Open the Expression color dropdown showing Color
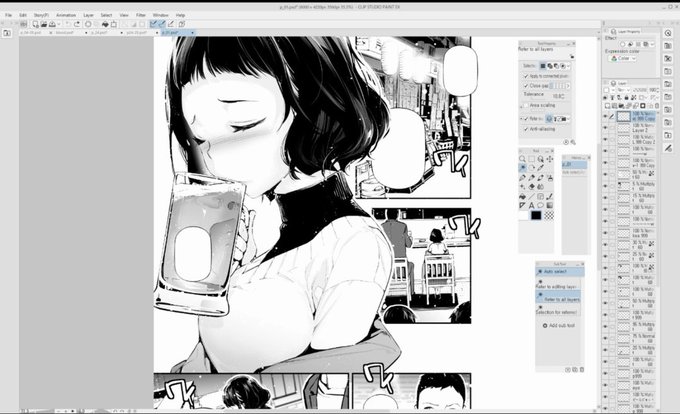 [623, 58]
